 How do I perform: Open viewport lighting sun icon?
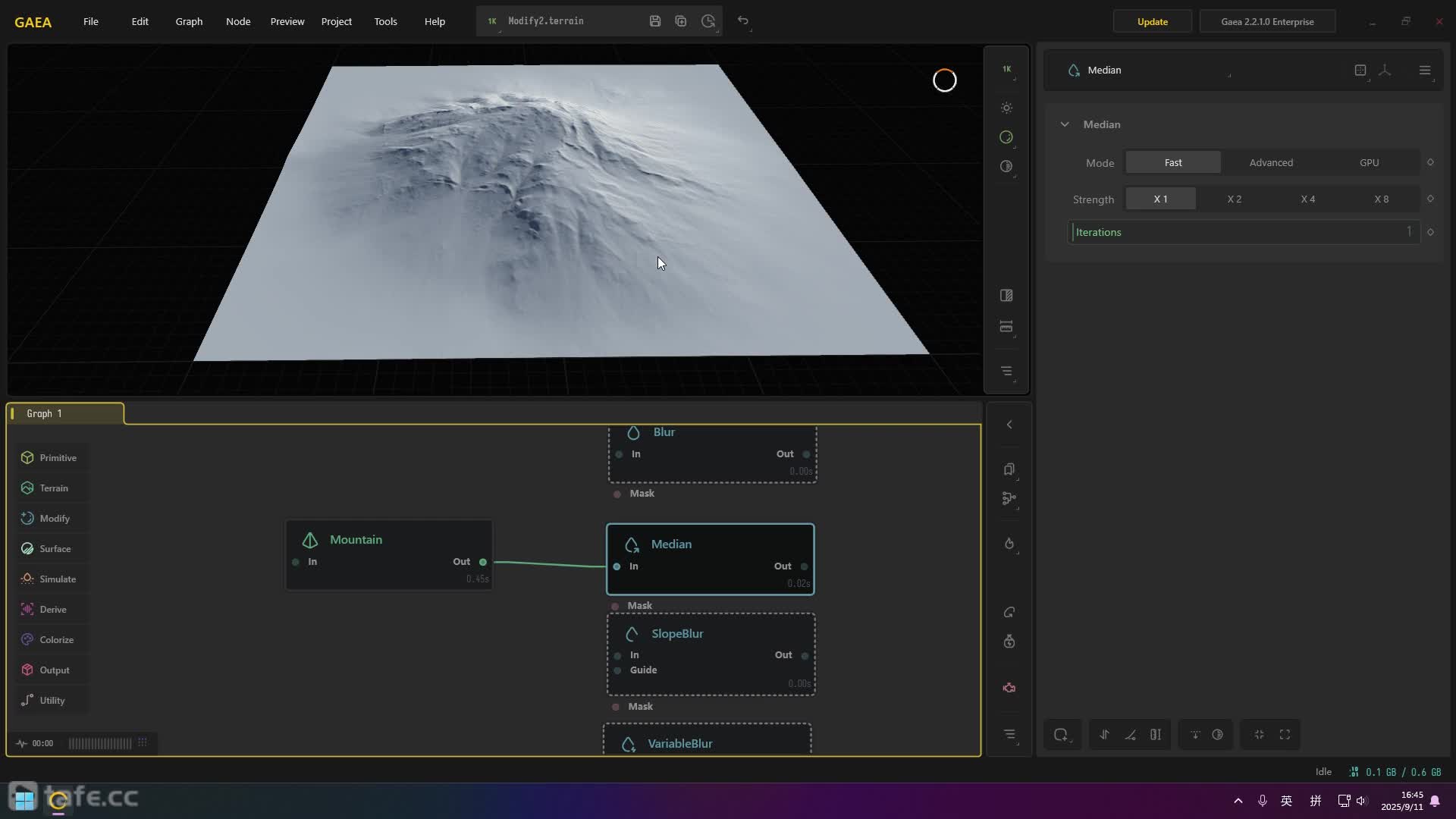[x=1006, y=108]
